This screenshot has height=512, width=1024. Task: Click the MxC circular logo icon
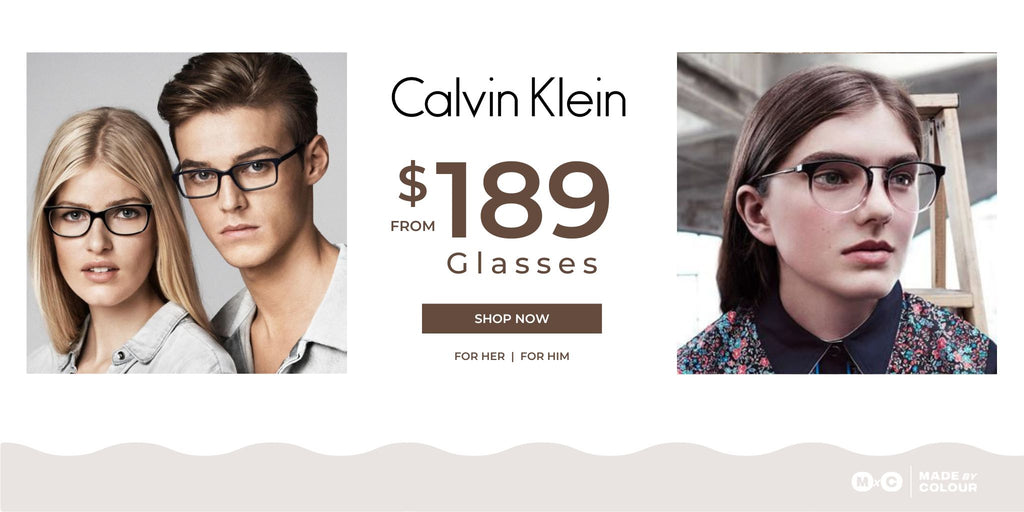tap(877, 482)
